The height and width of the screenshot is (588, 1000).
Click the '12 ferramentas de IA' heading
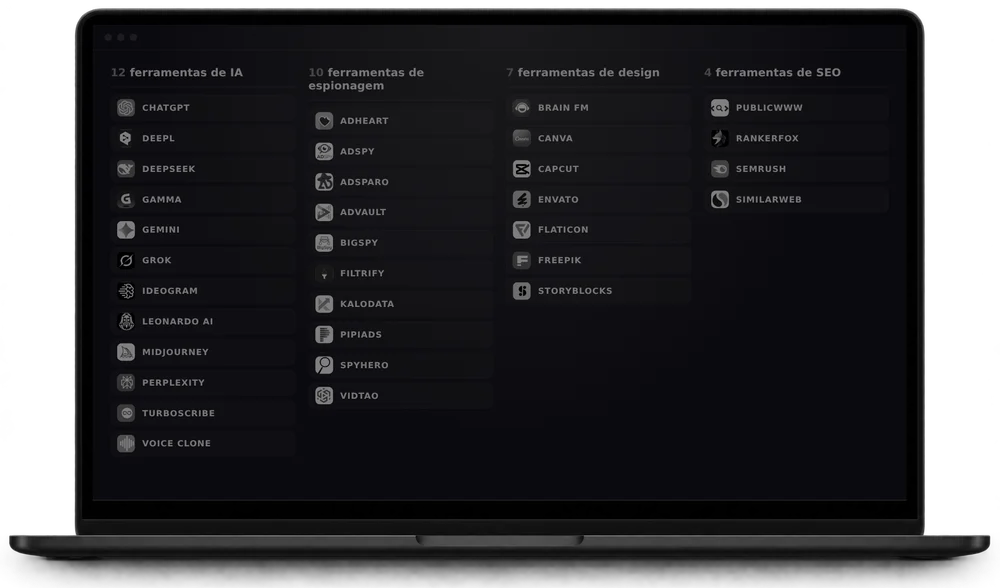click(x=177, y=72)
